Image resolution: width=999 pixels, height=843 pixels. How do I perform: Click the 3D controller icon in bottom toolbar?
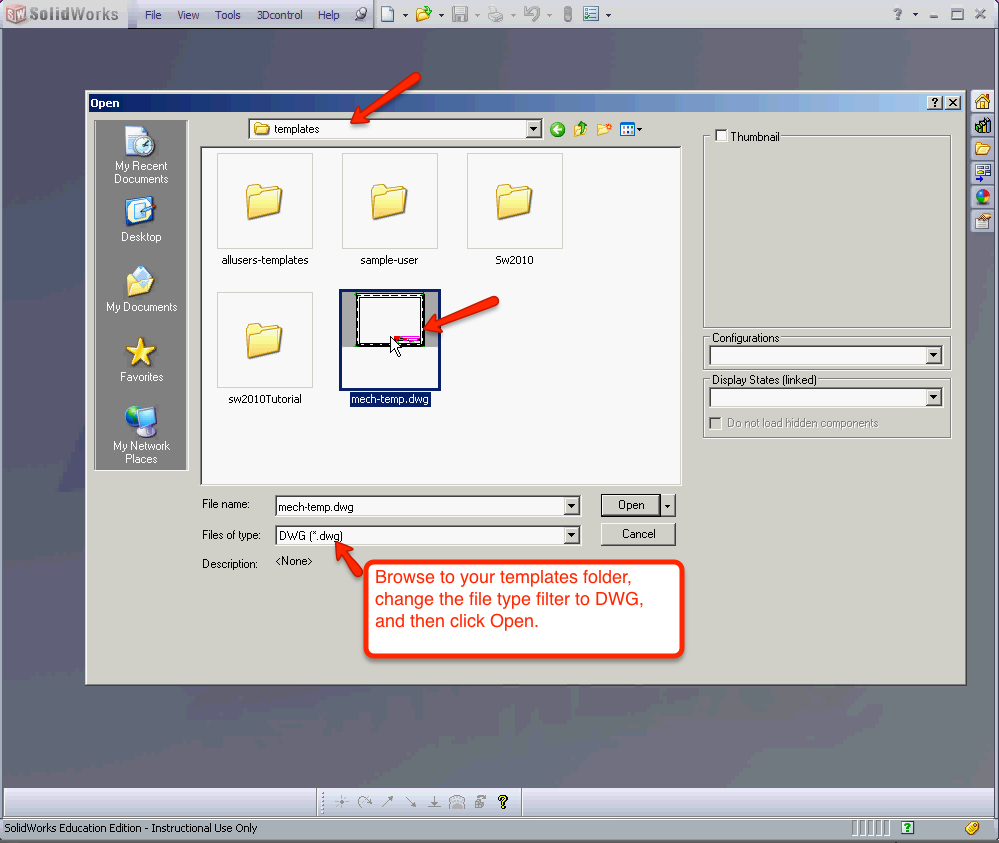click(x=457, y=802)
